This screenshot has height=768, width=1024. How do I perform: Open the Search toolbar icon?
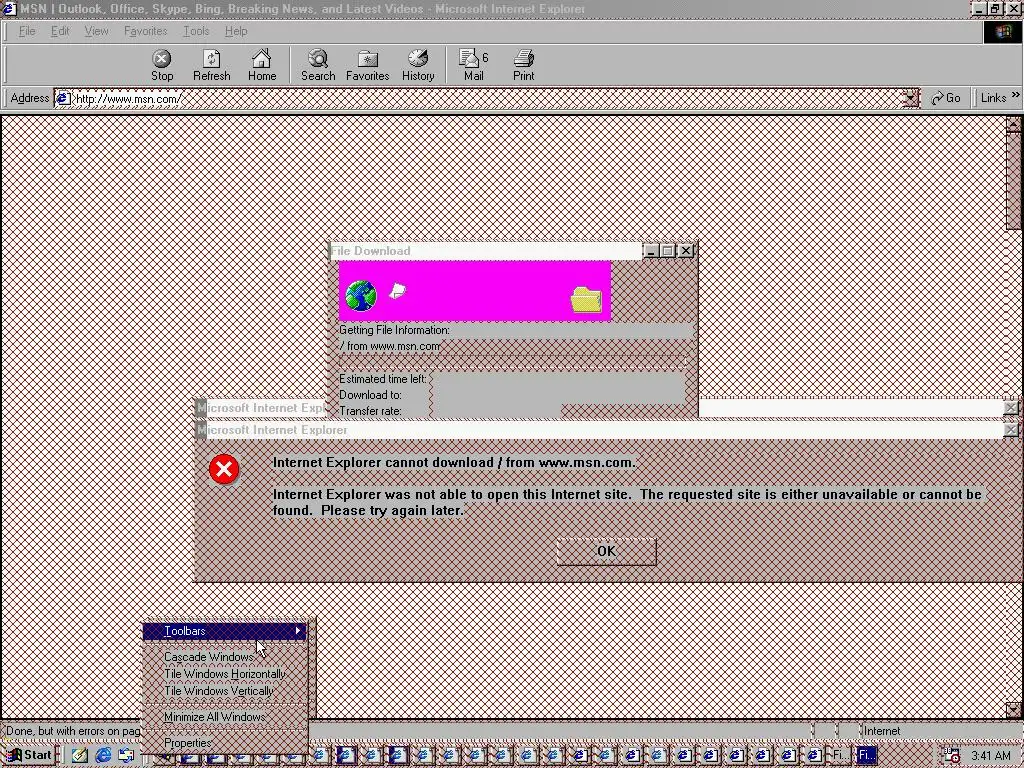point(318,65)
